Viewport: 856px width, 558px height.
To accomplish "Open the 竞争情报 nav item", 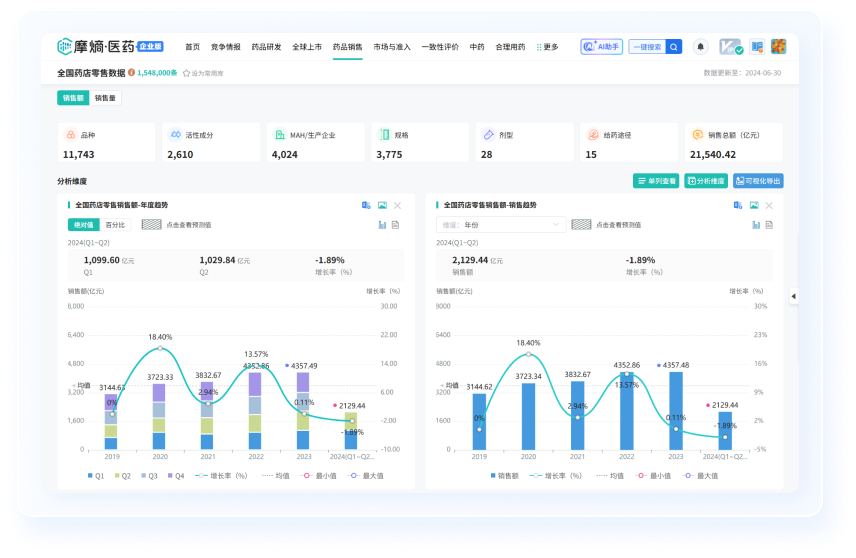I will coord(225,47).
